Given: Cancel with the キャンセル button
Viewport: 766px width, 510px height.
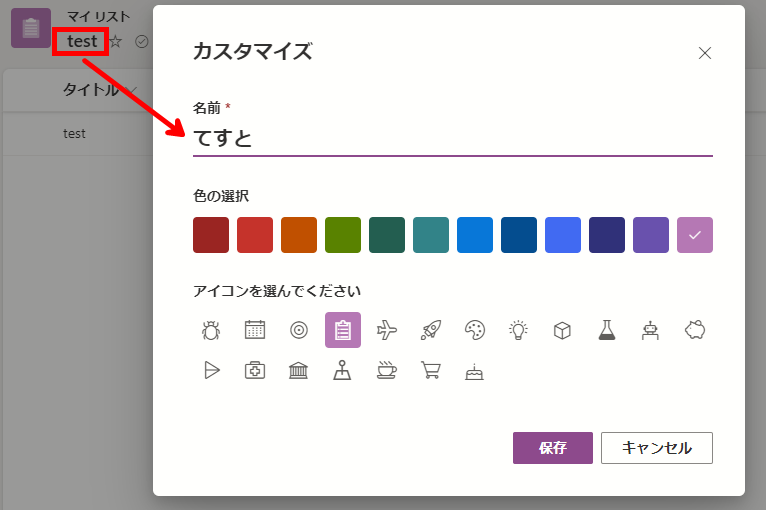Looking at the screenshot, I should [657, 448].
